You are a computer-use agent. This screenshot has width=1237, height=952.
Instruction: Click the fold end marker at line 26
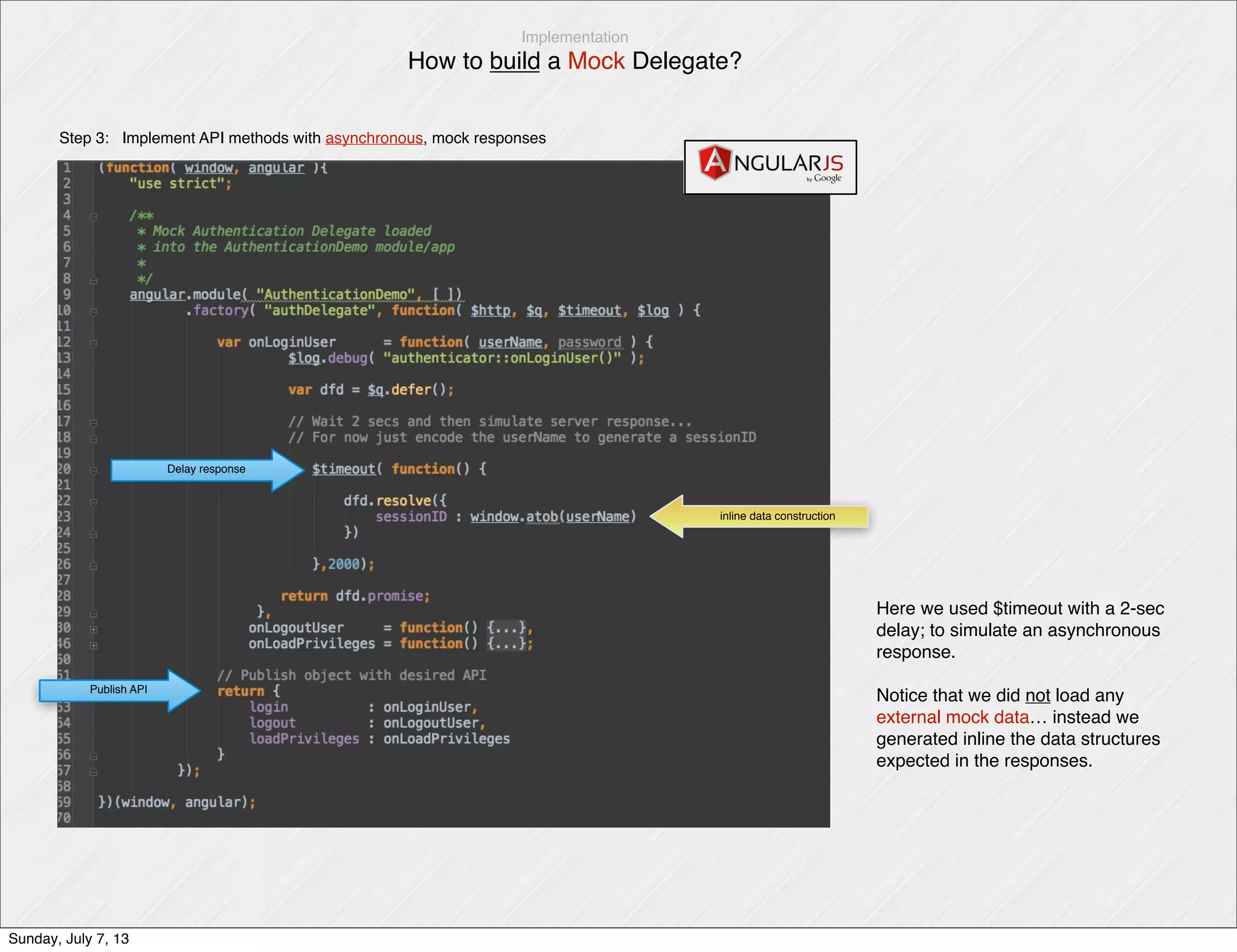(x=94, y=566)
